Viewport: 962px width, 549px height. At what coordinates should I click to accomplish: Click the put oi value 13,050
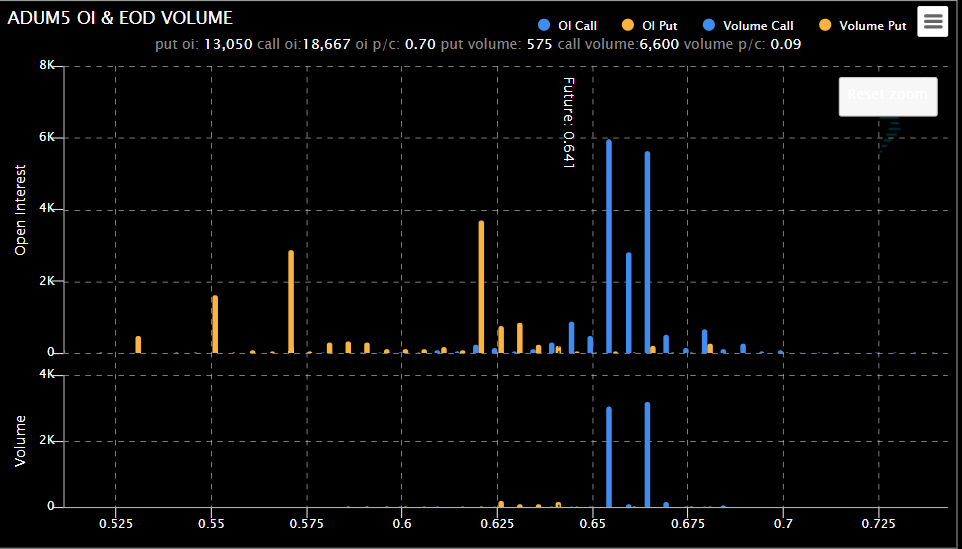228,44
